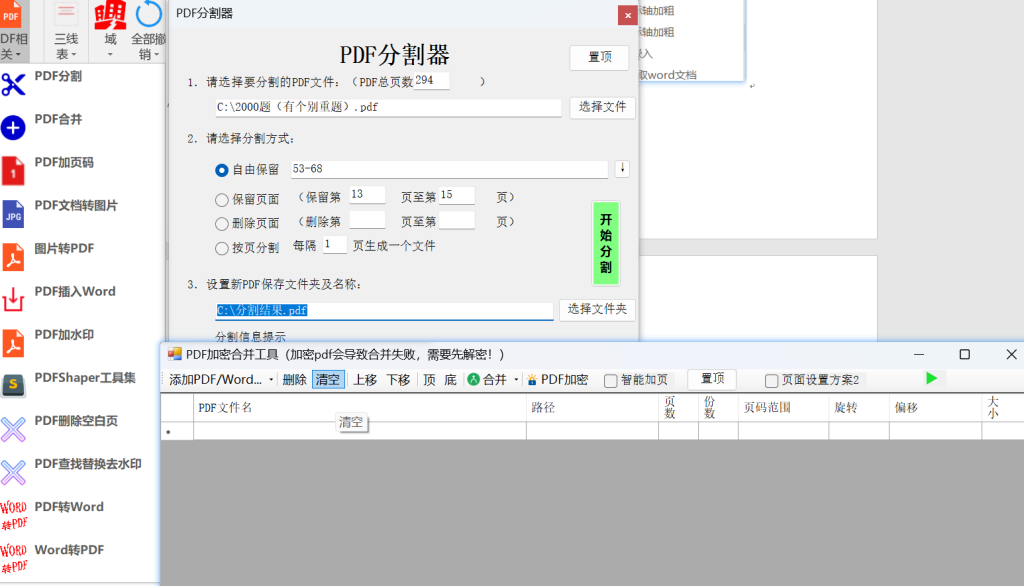Choose the 删除页面 split option
The width and height of the screenshot is (1024, 586).
(221, 222)
